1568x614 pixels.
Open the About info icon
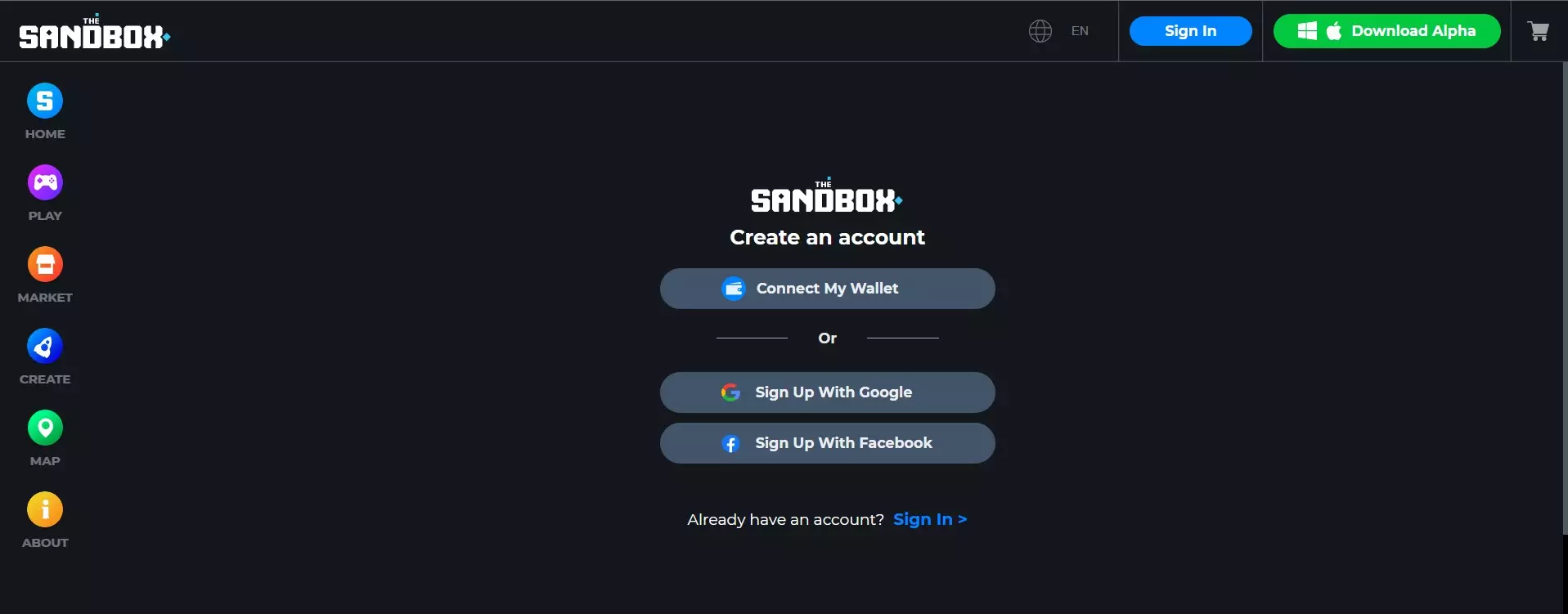[45, 509]
